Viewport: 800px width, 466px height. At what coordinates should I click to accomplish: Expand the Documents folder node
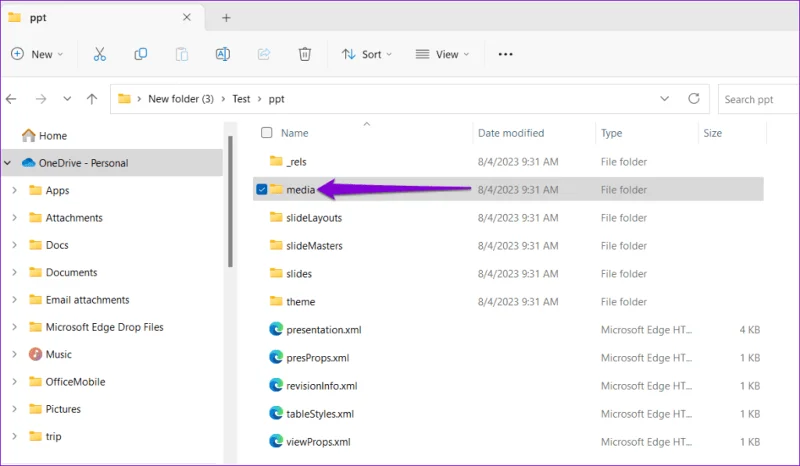14,272
